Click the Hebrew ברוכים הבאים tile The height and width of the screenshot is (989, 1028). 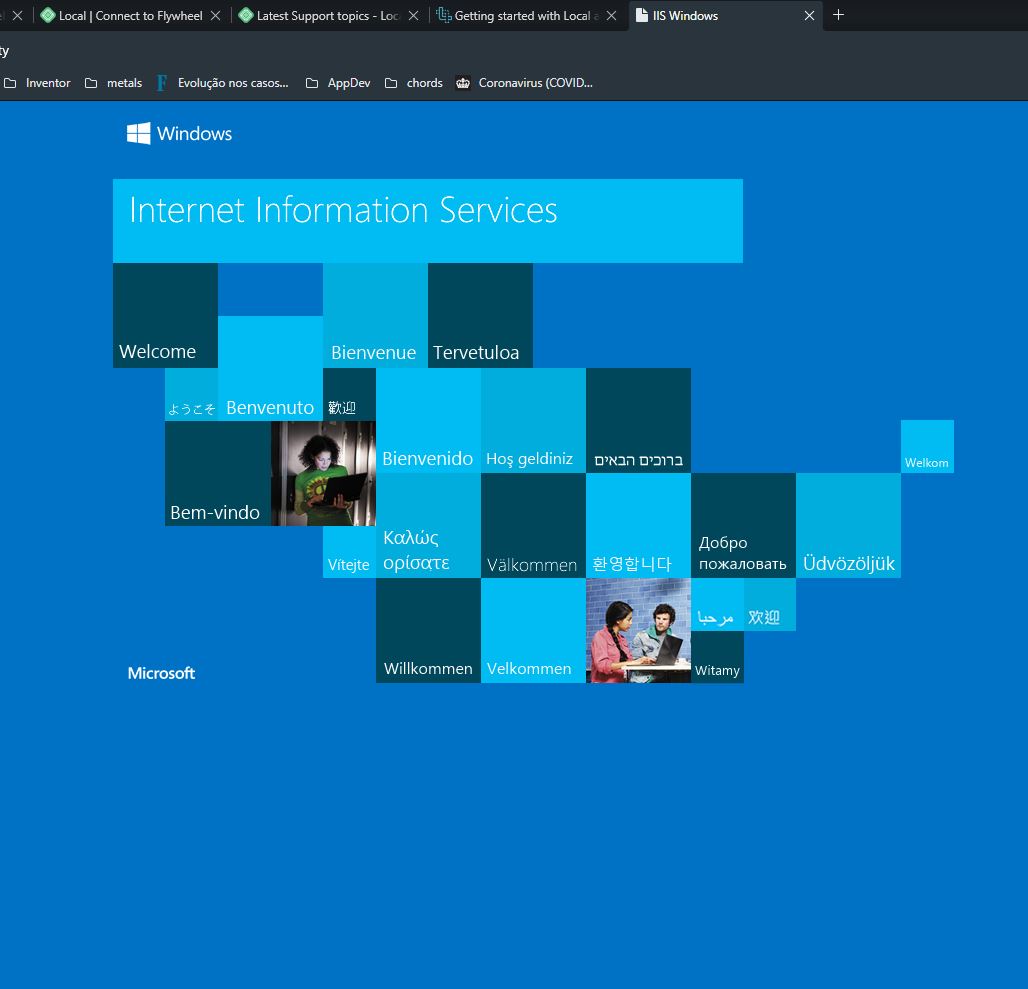[639, 421]
